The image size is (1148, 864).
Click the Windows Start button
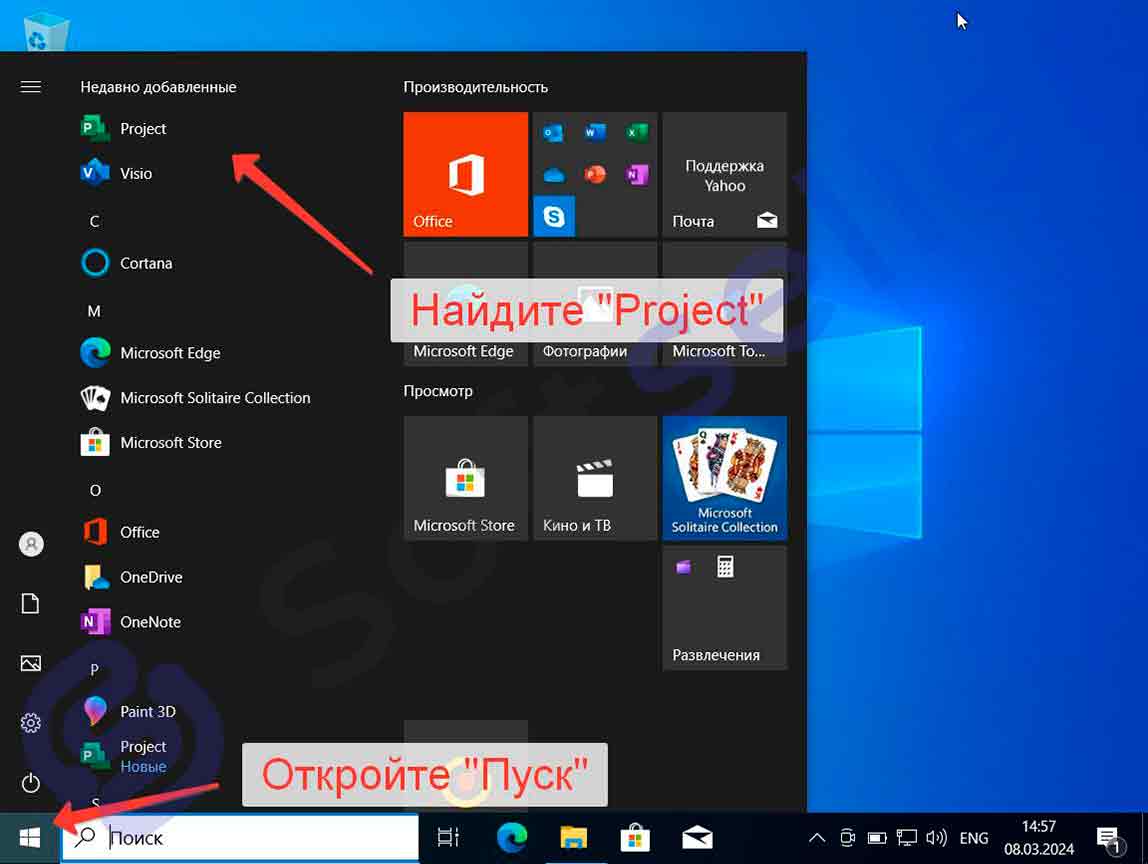tap(29, 838)
